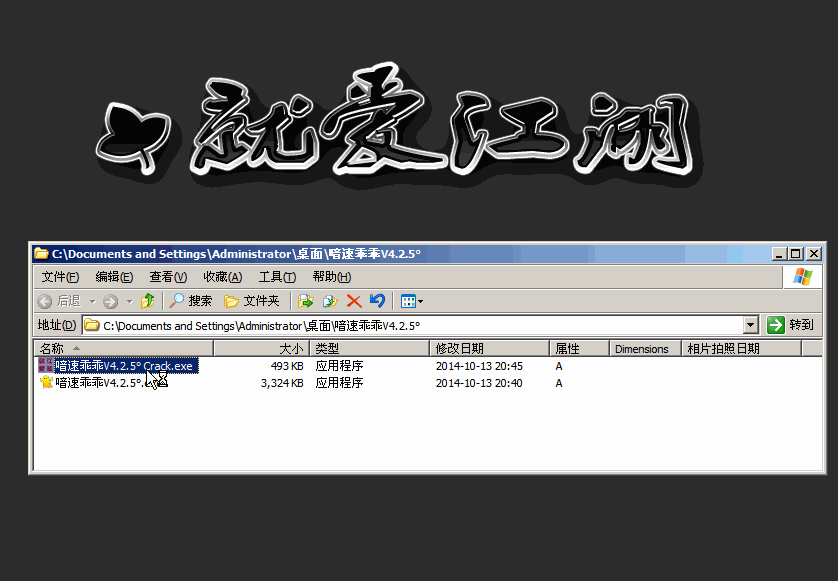Delete selected file with red X
This screenshot has height=581, width=838.
coord(353,301)
